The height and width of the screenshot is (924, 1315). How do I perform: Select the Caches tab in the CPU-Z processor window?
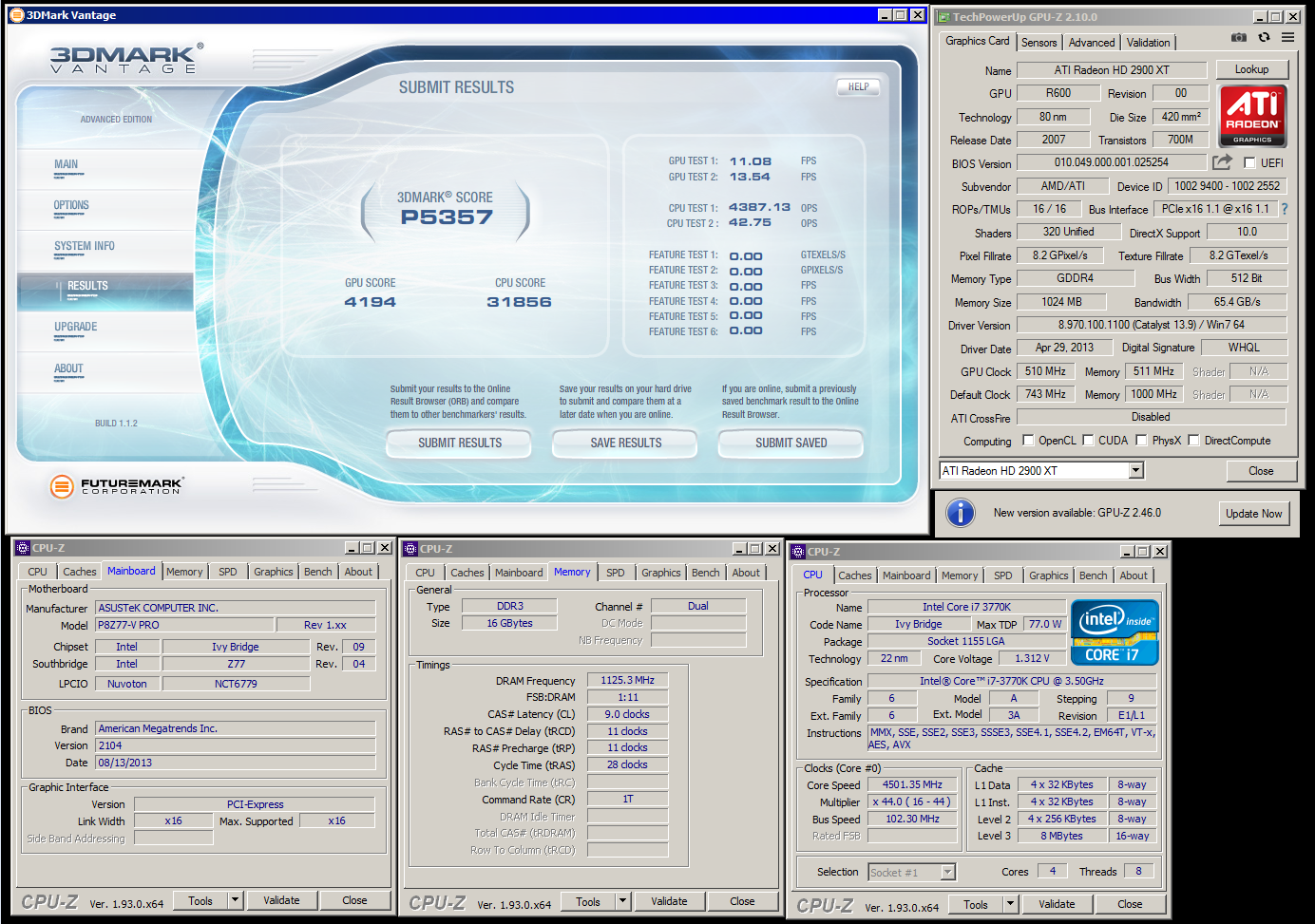(x=854, y=575)
